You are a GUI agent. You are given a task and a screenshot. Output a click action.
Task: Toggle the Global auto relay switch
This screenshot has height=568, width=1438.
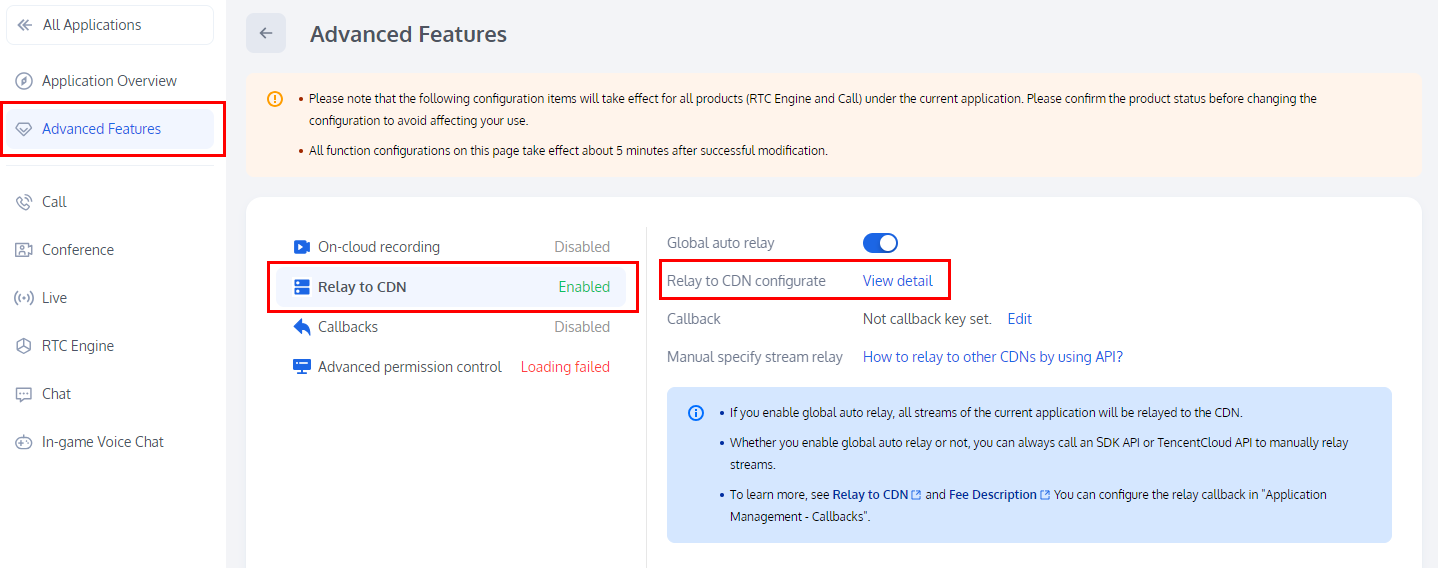click(880, 243)
